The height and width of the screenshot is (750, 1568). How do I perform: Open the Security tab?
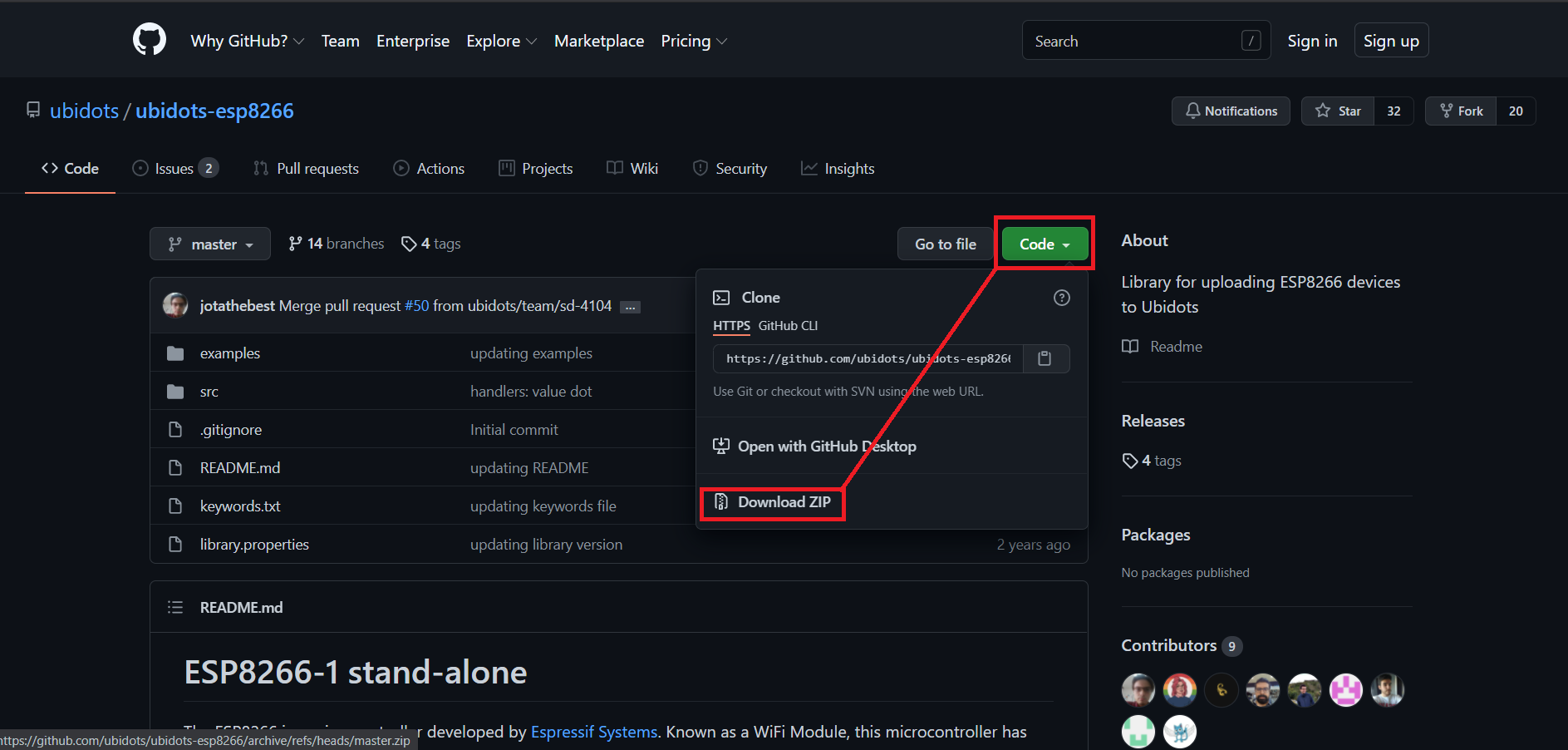point(730,169)
